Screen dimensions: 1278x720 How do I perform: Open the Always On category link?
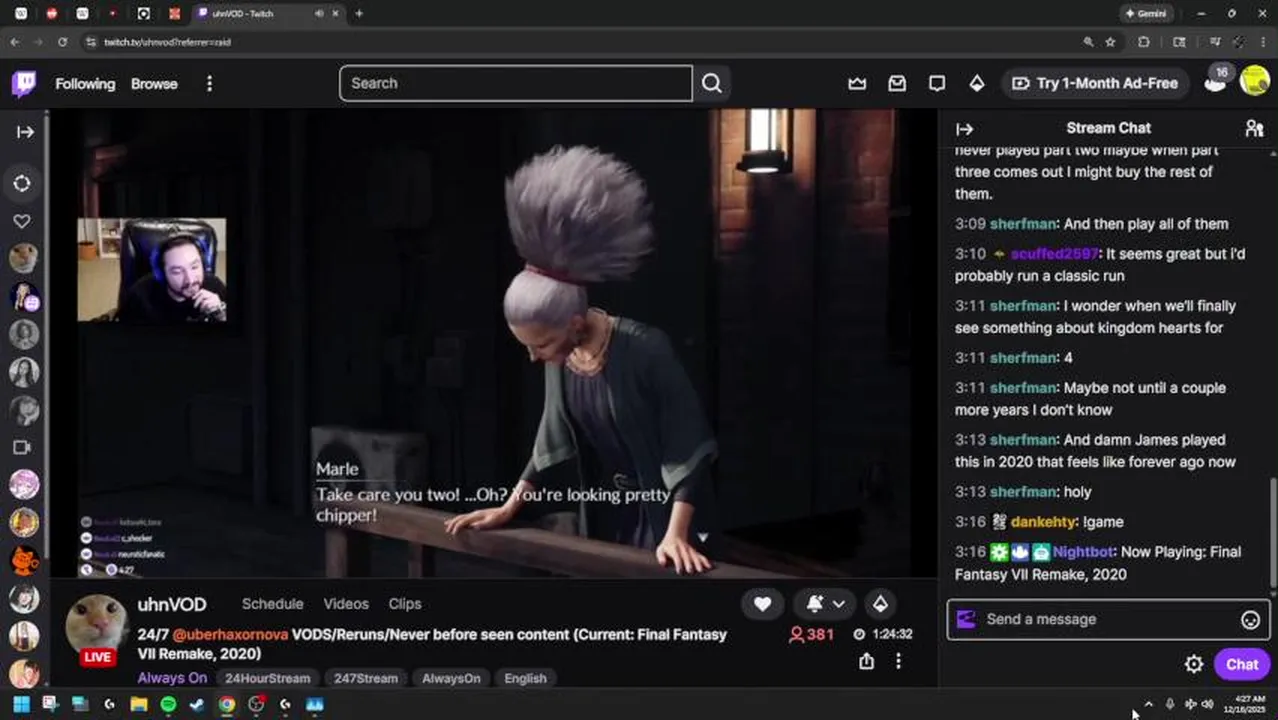(x=172, y=678)
